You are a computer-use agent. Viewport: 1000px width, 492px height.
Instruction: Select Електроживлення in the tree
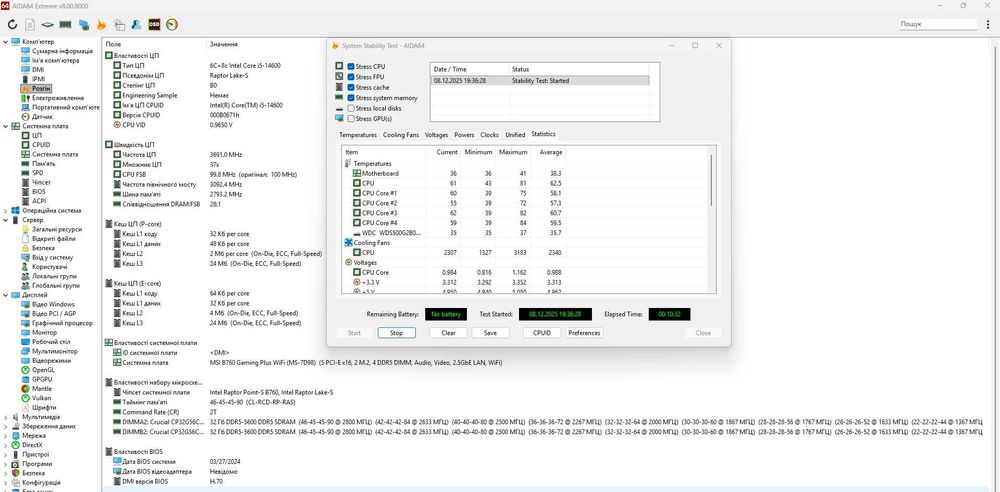coord(57,98)
